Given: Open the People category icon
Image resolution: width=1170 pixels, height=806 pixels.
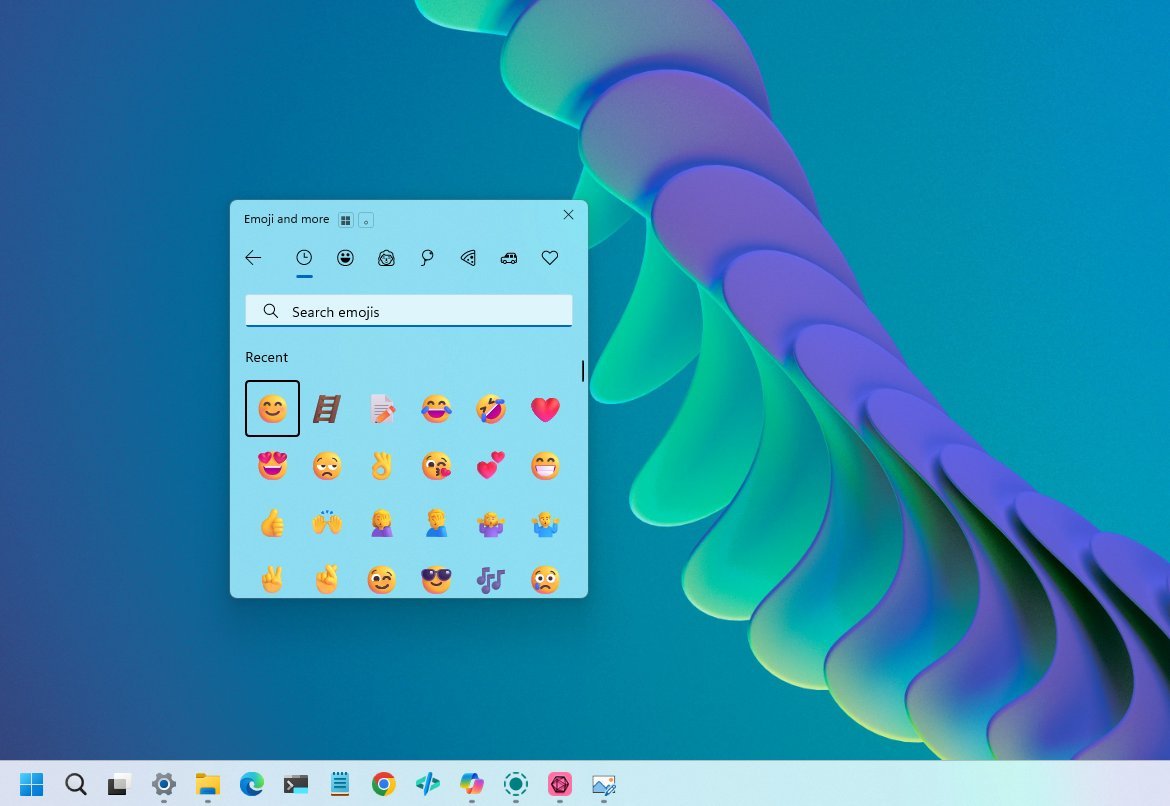Looking at the screenshot, I should pyautogui.click(x=386, y=257).
